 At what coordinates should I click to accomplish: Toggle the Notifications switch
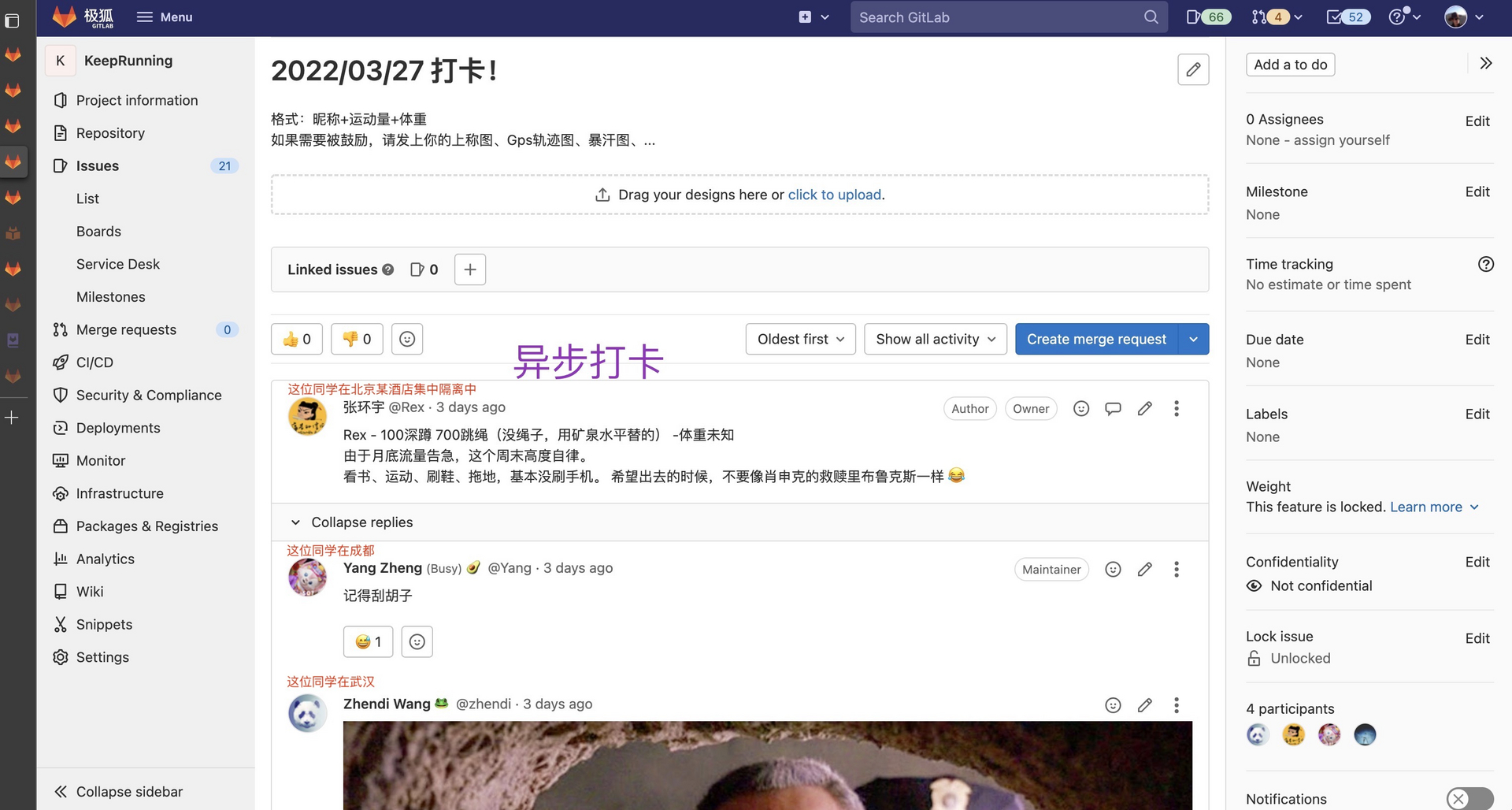[x=1469, y=798]
